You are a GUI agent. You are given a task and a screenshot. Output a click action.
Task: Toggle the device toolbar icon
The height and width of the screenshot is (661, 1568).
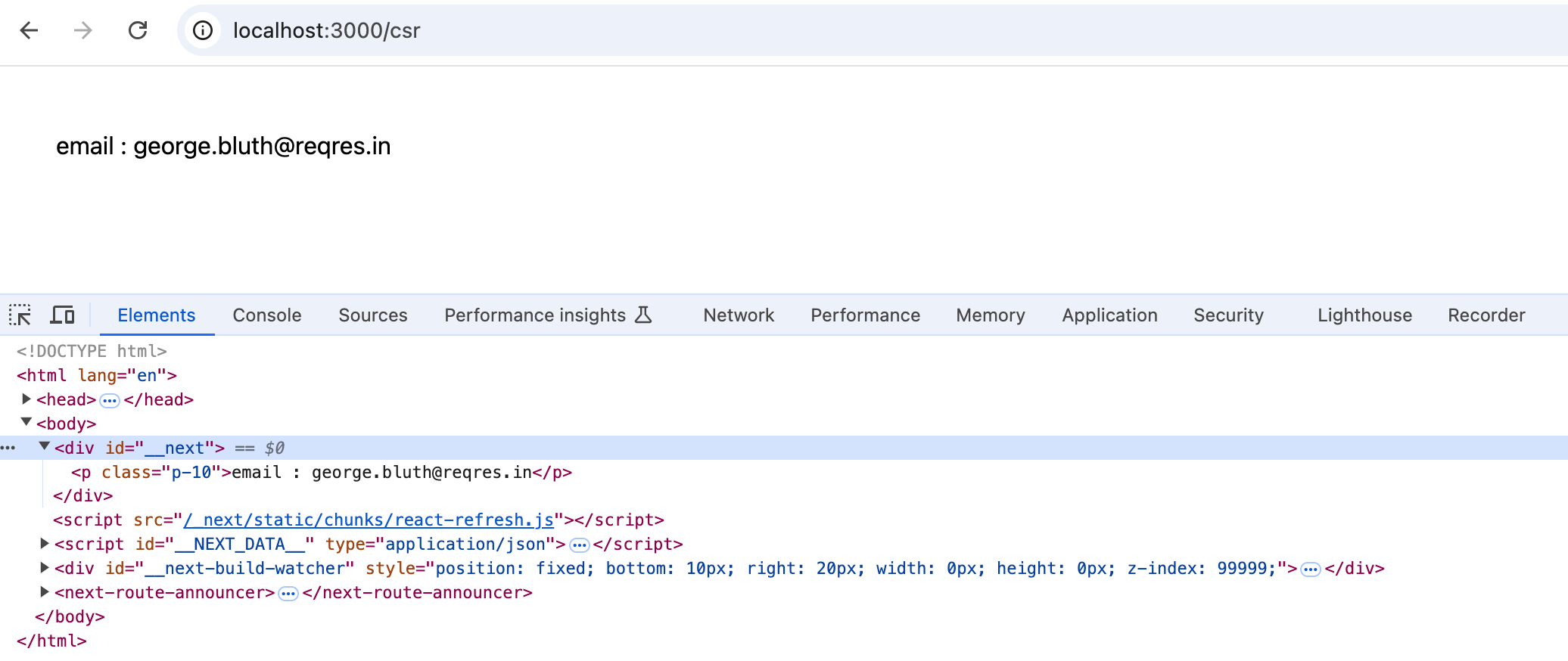click(x=62, y=315)
